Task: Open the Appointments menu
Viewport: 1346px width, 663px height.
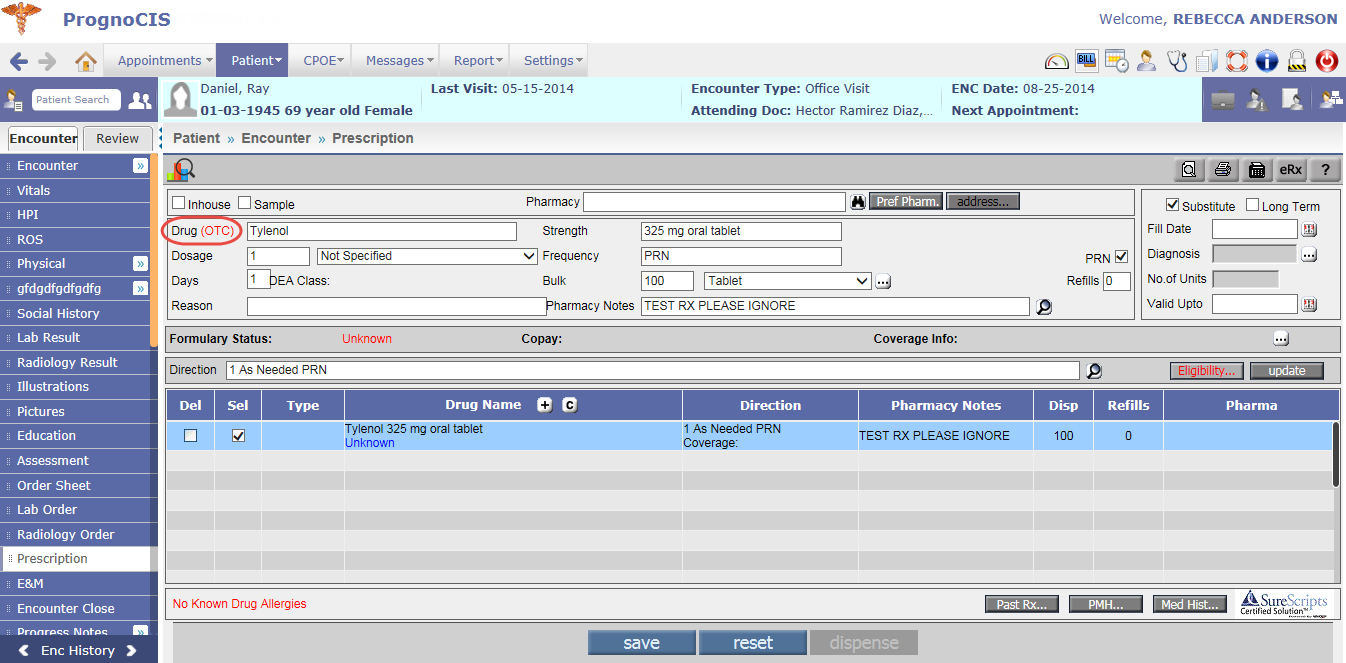Action: pyautogui.click(x=160, y=61)
